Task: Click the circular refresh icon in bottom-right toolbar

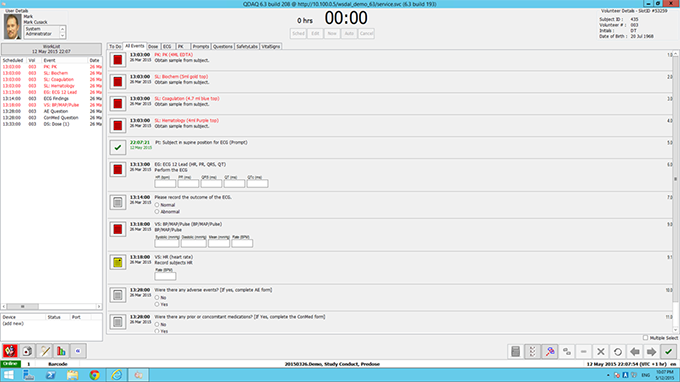Action: 618,352
